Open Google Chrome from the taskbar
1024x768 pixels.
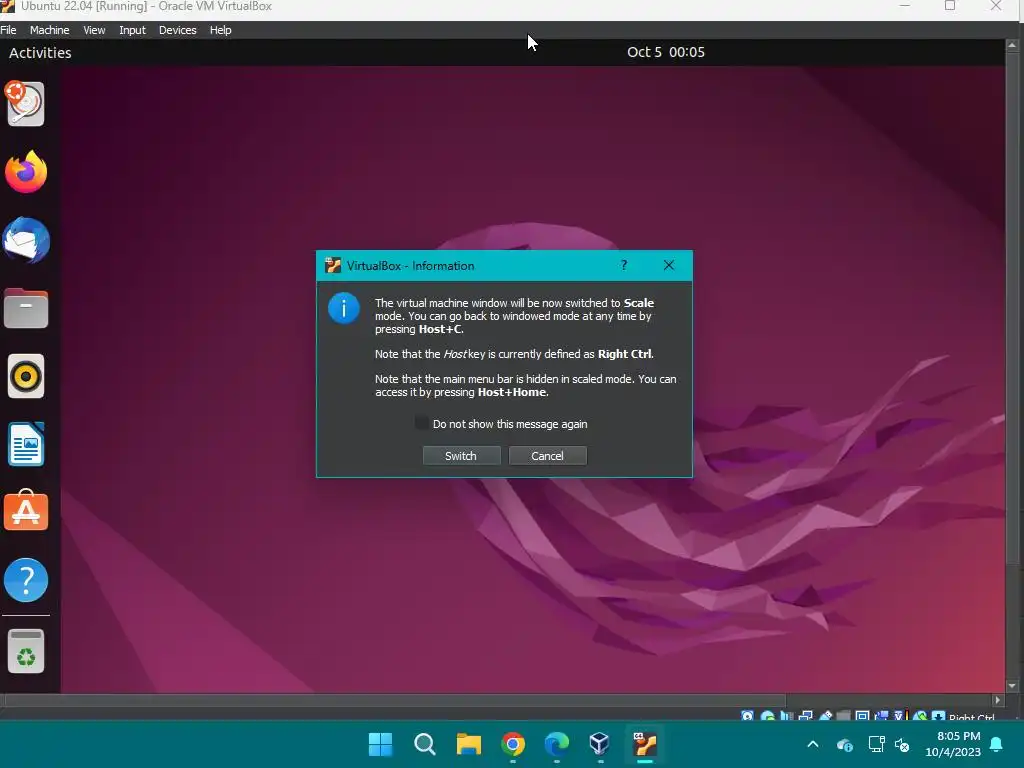pos(513,743)
